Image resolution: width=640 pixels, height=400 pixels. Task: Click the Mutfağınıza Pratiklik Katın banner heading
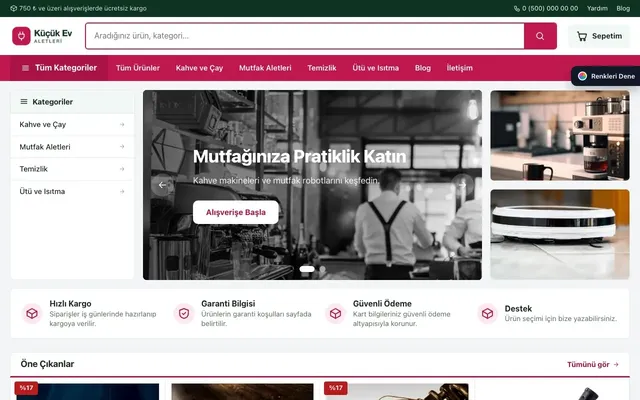(300, 157)
